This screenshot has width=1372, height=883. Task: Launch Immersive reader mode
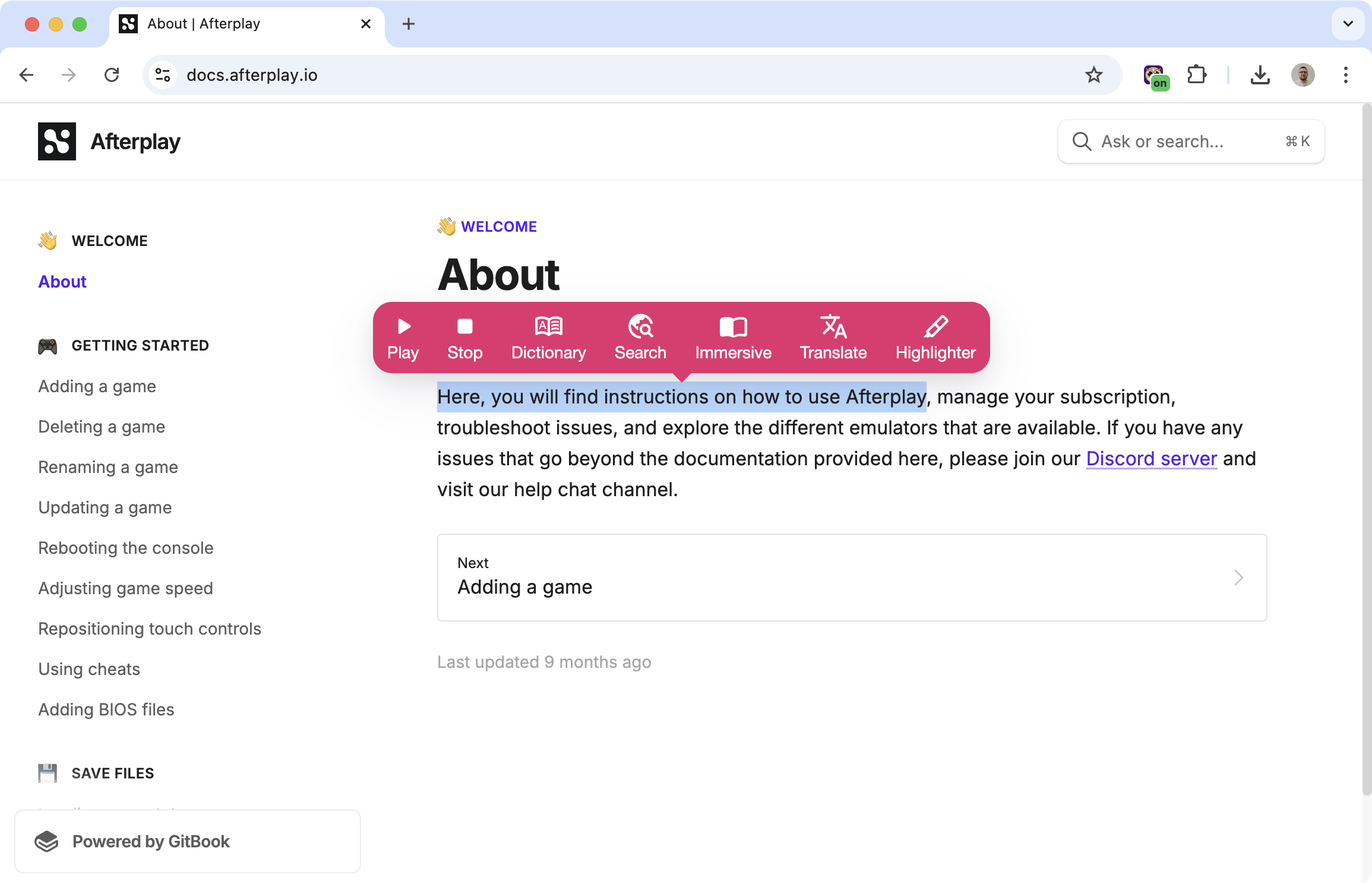click(733, 338)
